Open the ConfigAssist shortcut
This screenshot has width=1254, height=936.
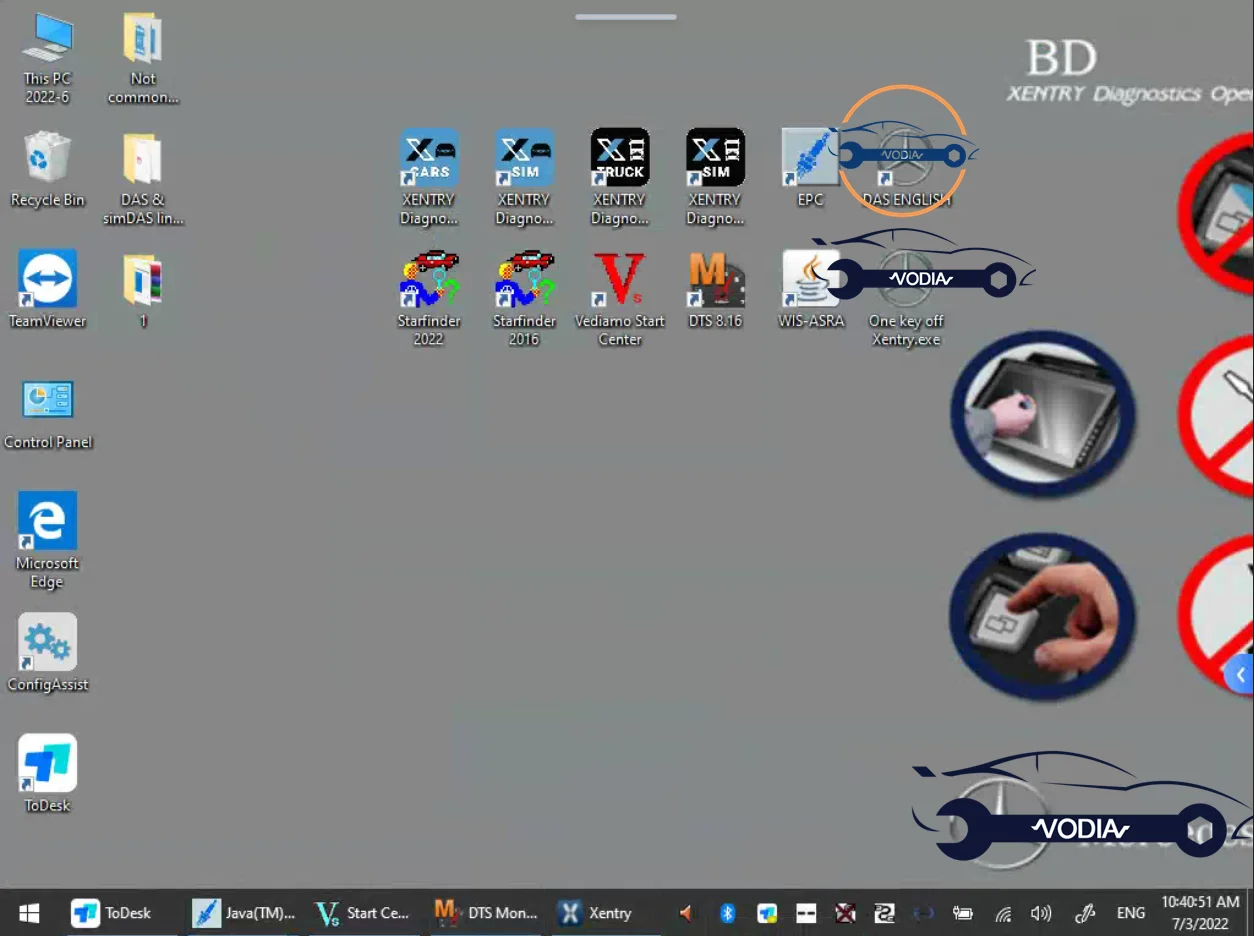click(x=47, y=653)
